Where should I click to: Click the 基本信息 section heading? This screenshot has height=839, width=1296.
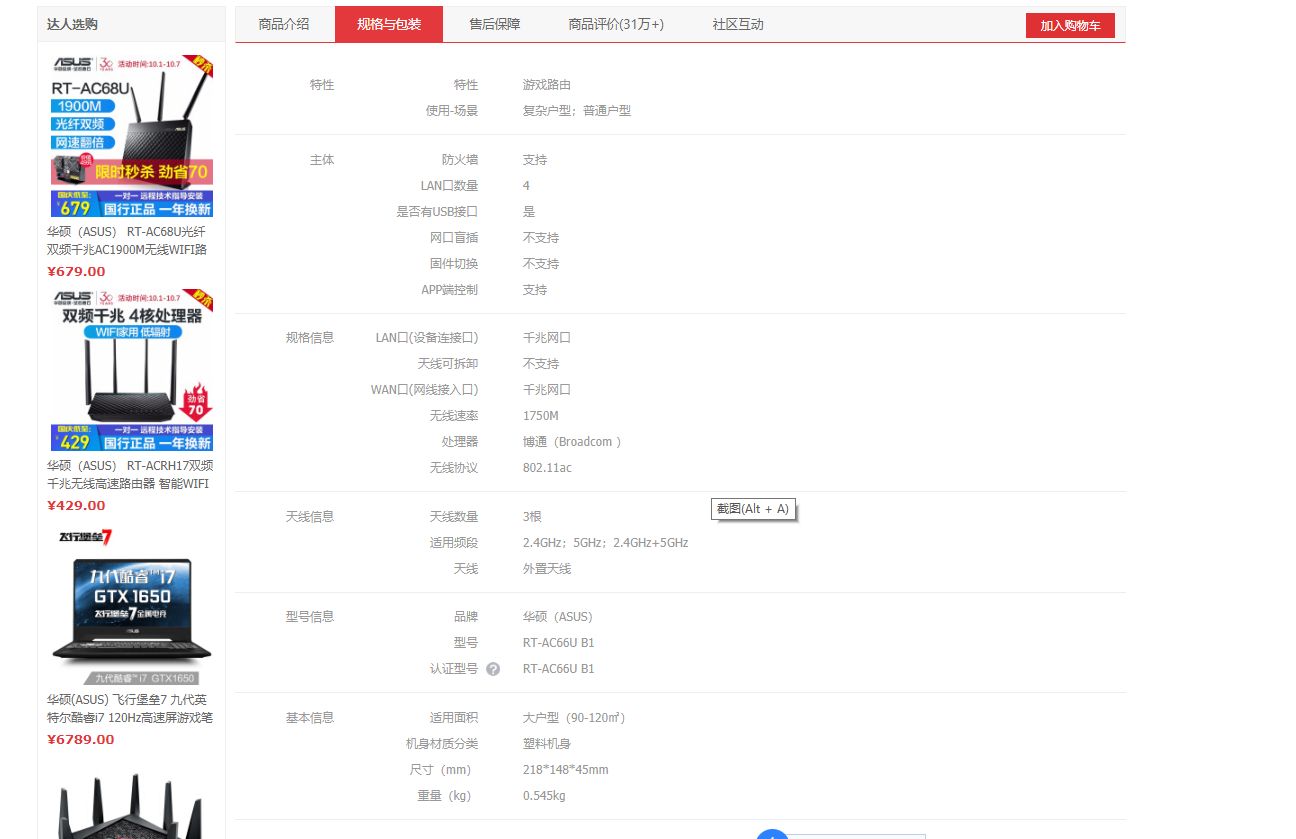point(310,718)
